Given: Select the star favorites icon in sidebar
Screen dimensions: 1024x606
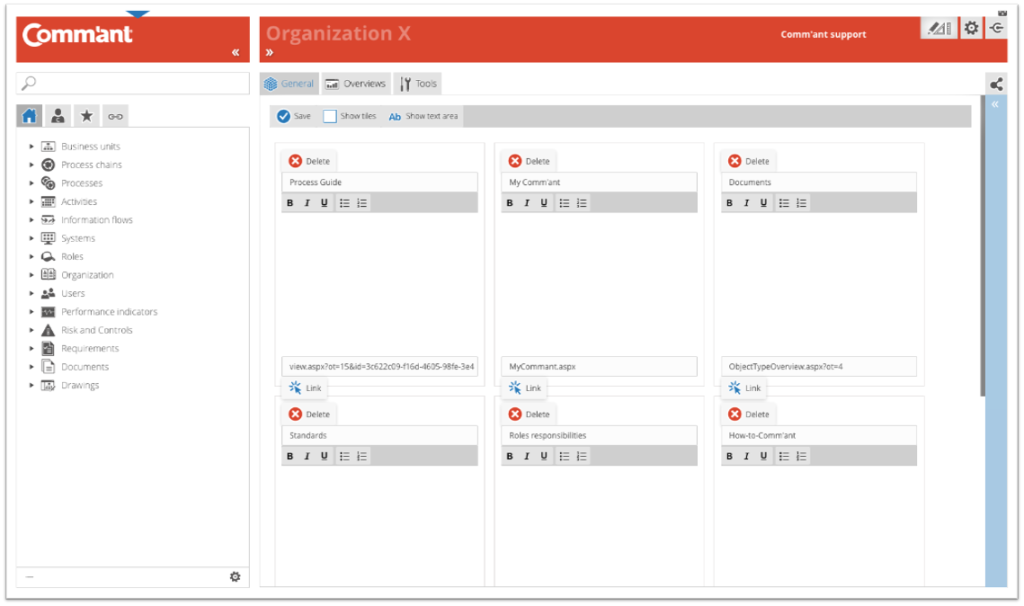Looking at the screenshot, I should coord(86,115).
